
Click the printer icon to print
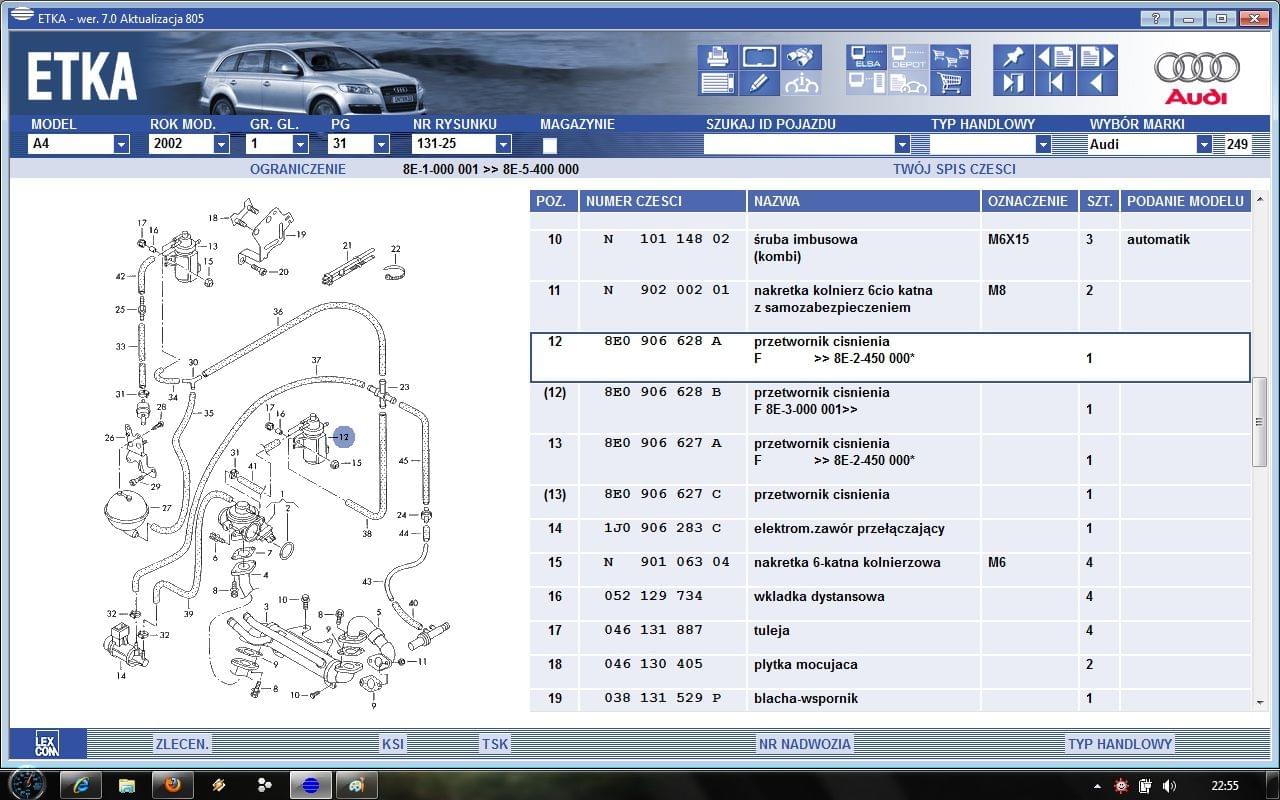tap(718, 57)
